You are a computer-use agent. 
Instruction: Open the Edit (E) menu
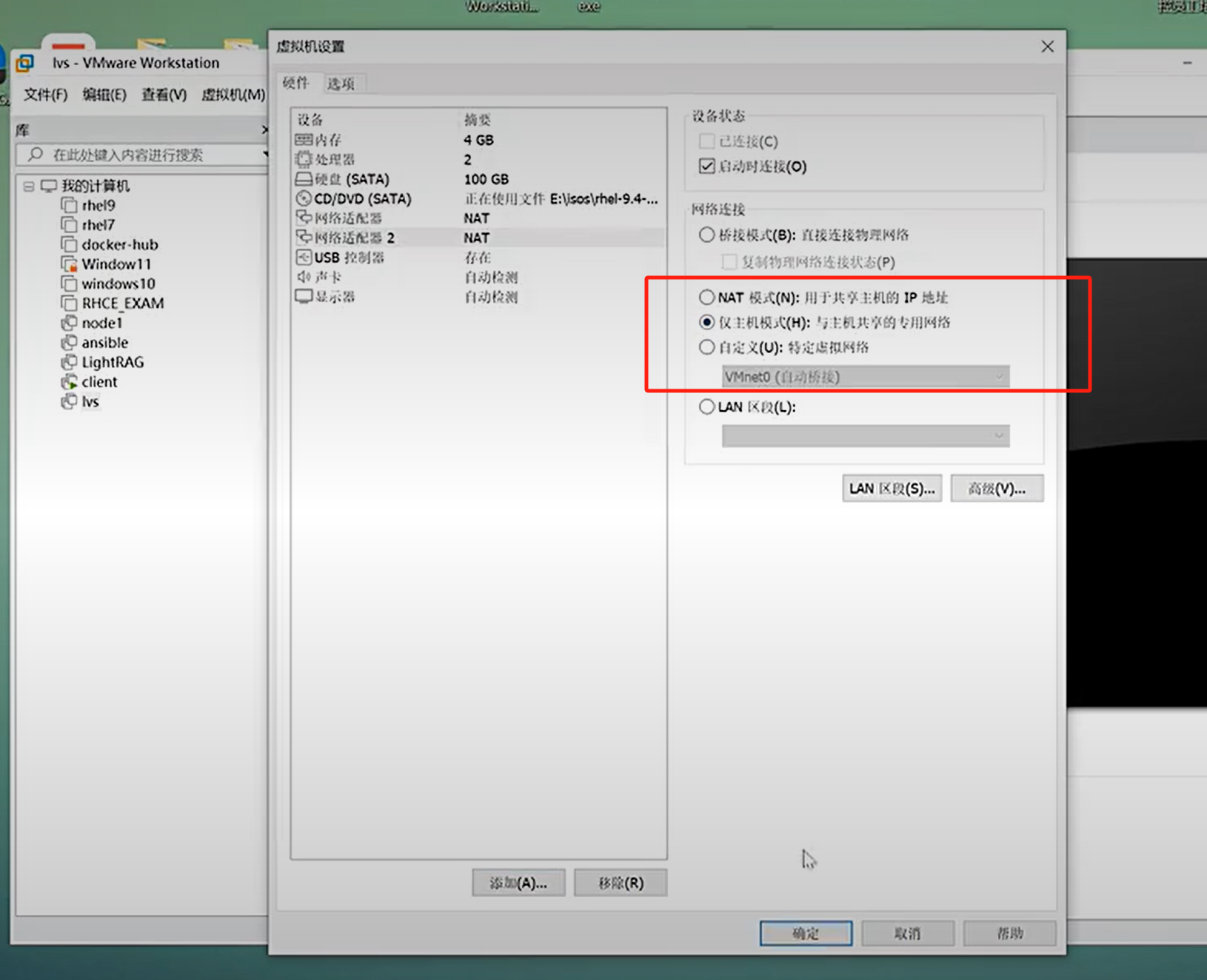104,95
